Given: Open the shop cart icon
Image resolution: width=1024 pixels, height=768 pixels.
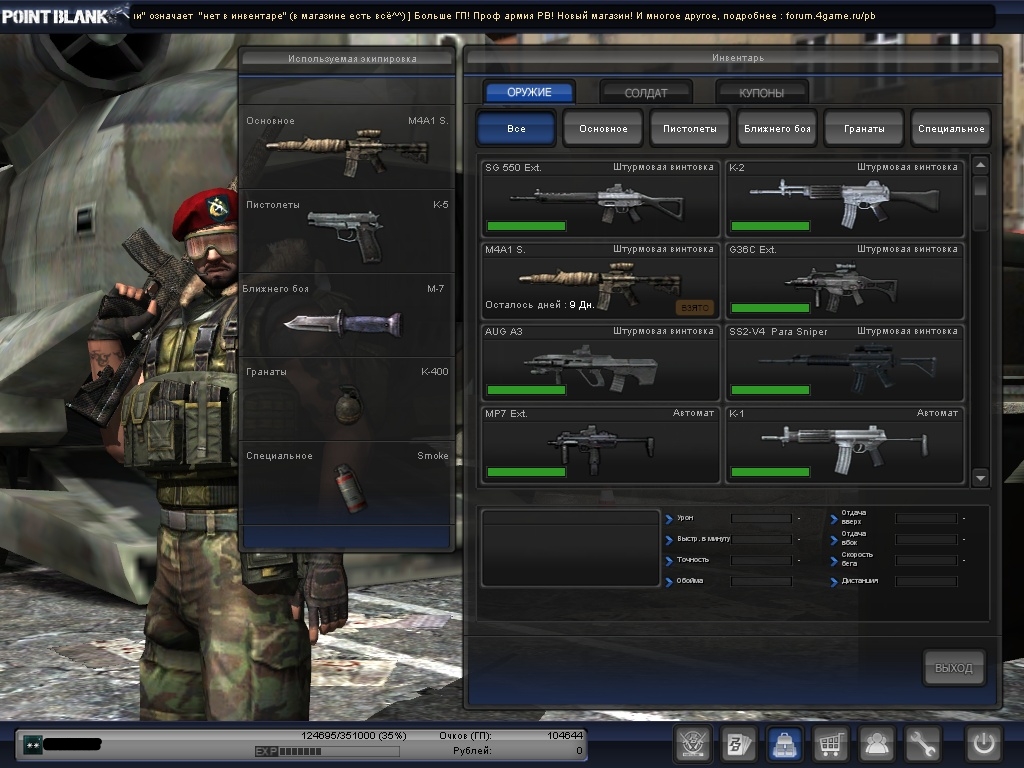Looking at the screenshot, I should point(831,744).
